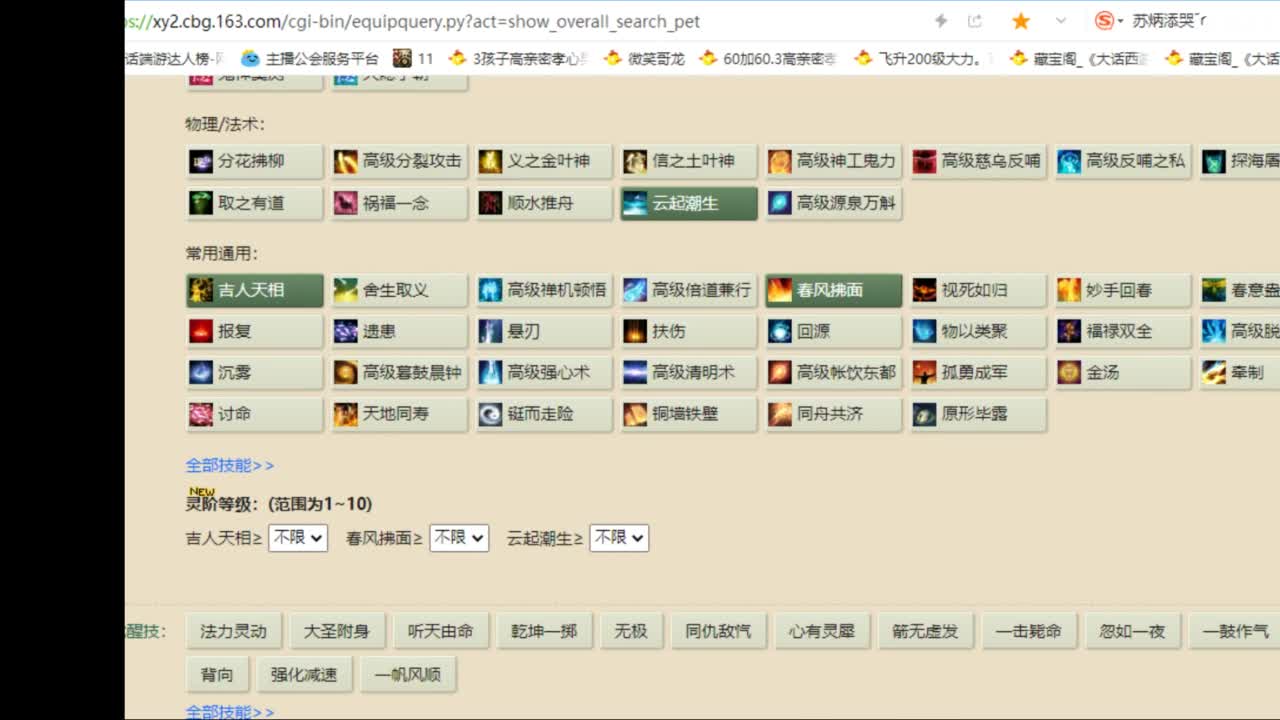Toggle the 同仇敌忾 awakening skill

point(718,631)
